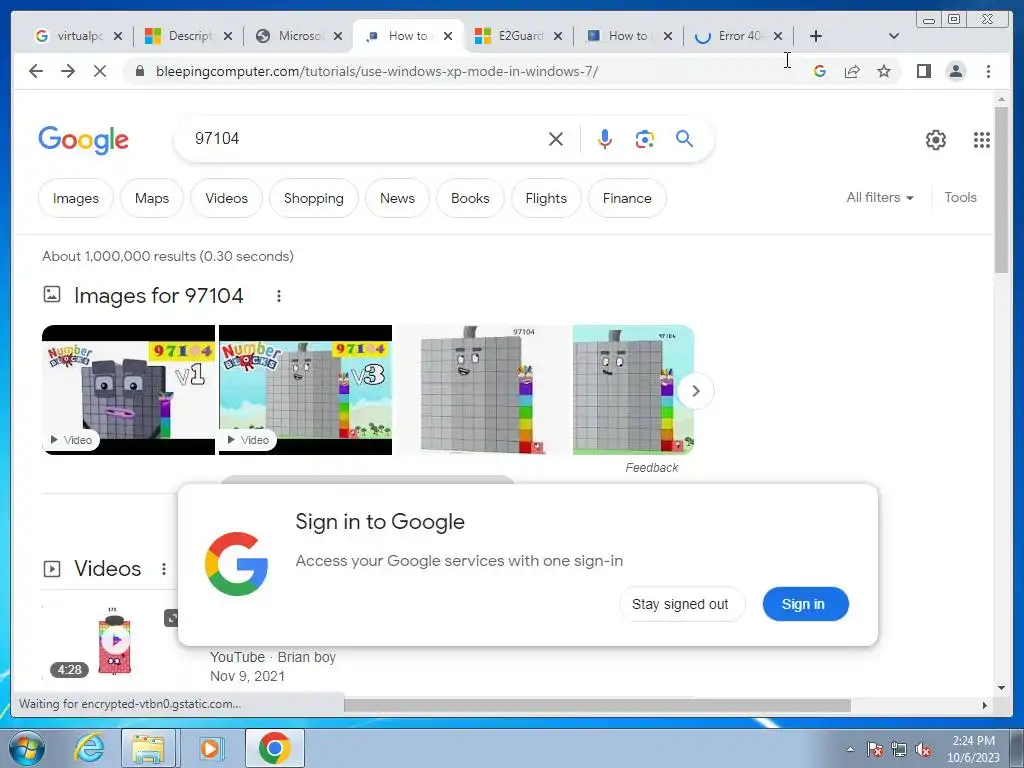Expand the All filters dropdown
The height and width of the screenshot is (768, 1024).
[880, 197]
